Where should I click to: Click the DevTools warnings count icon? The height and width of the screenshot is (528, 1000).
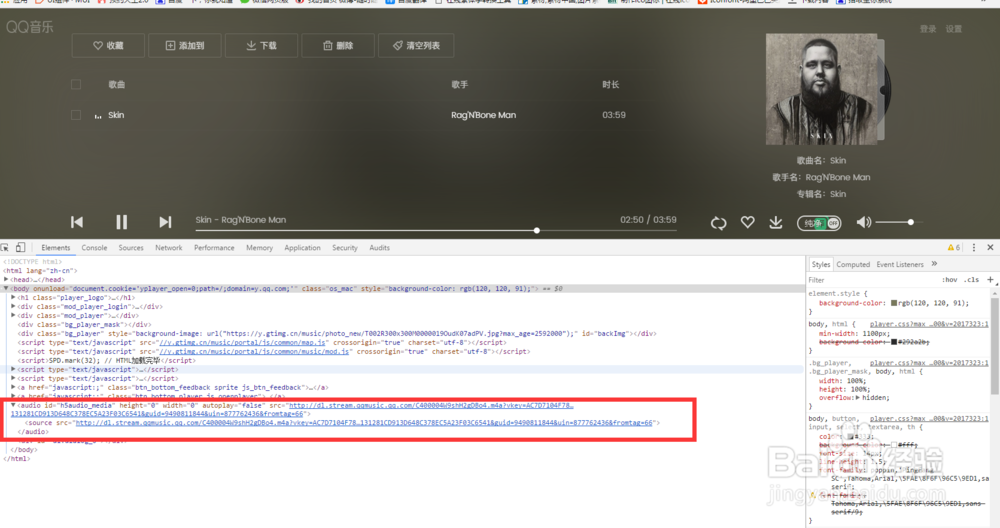click(953, 247)
